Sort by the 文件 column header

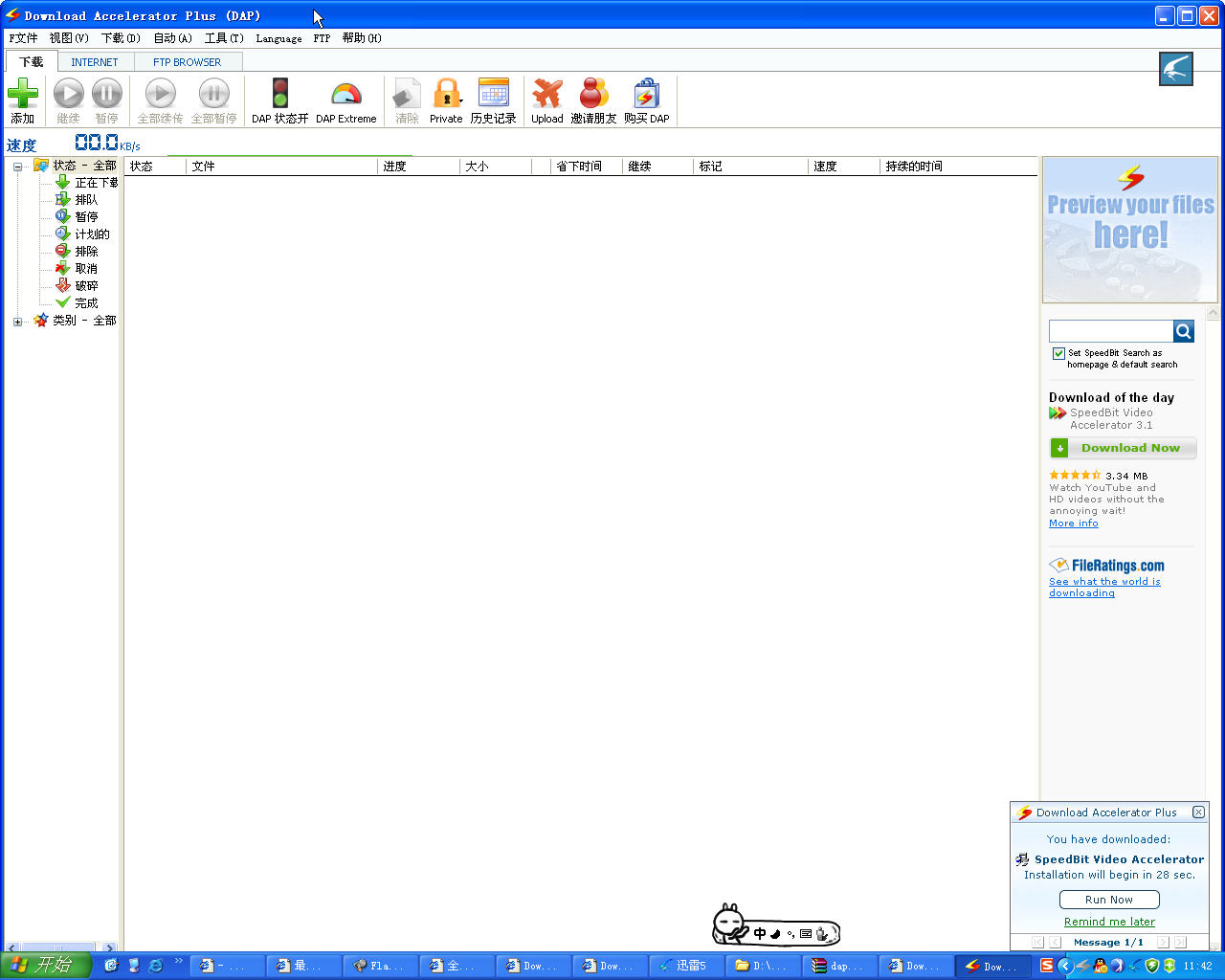pyautogui.click(x=281, y=167)
